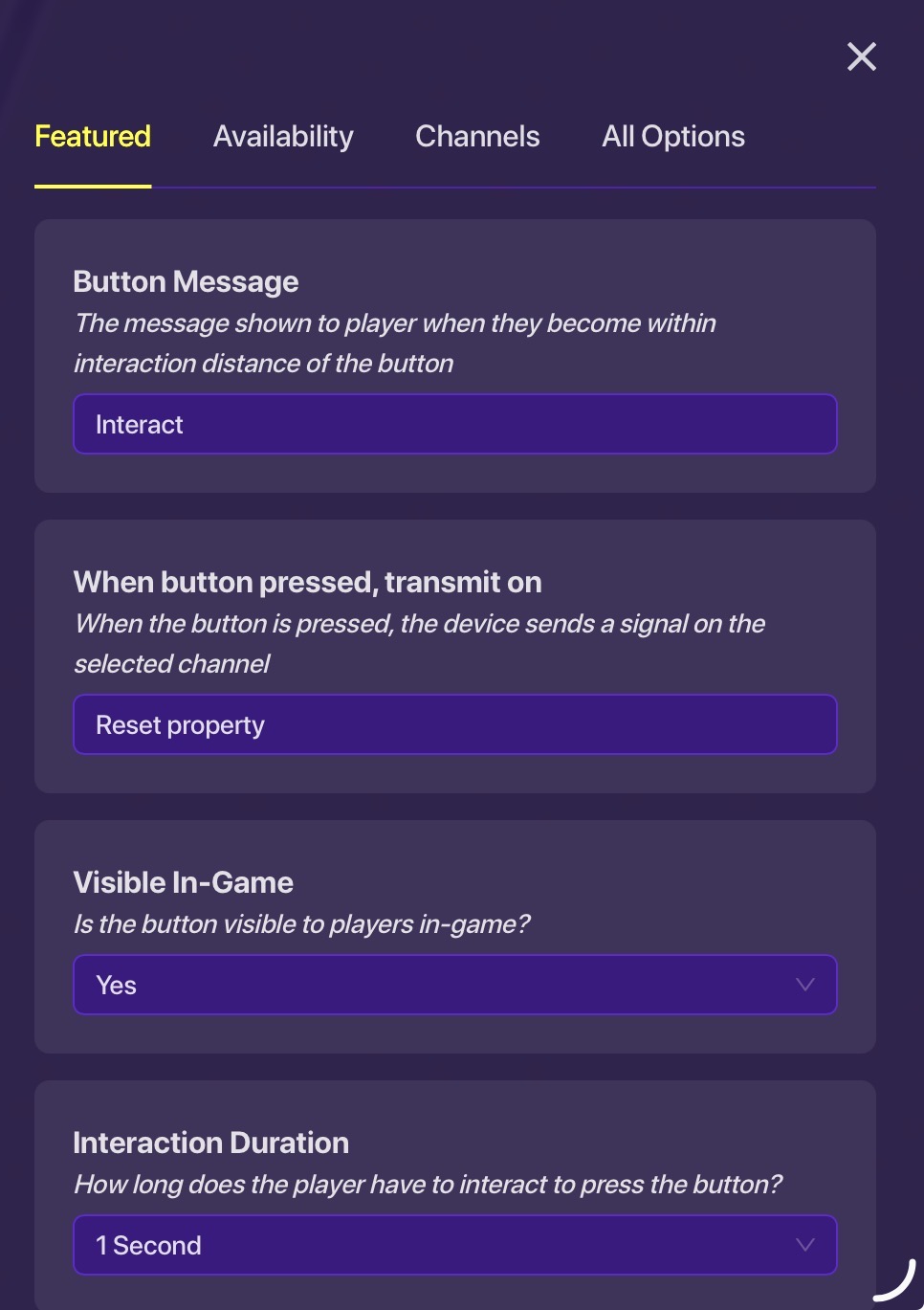Click the "Is the button visible" description
This screenshot has width=924, height=1310.
point(301,924)
